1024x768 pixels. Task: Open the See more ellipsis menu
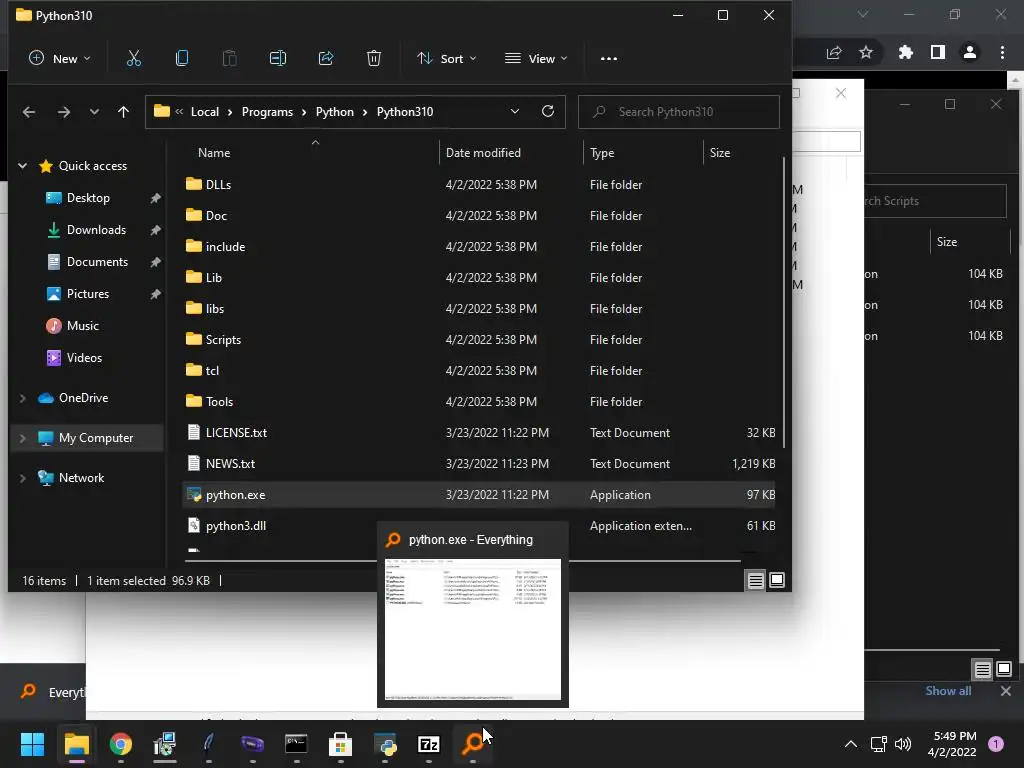pyautogui.click(x=609, y=59)
